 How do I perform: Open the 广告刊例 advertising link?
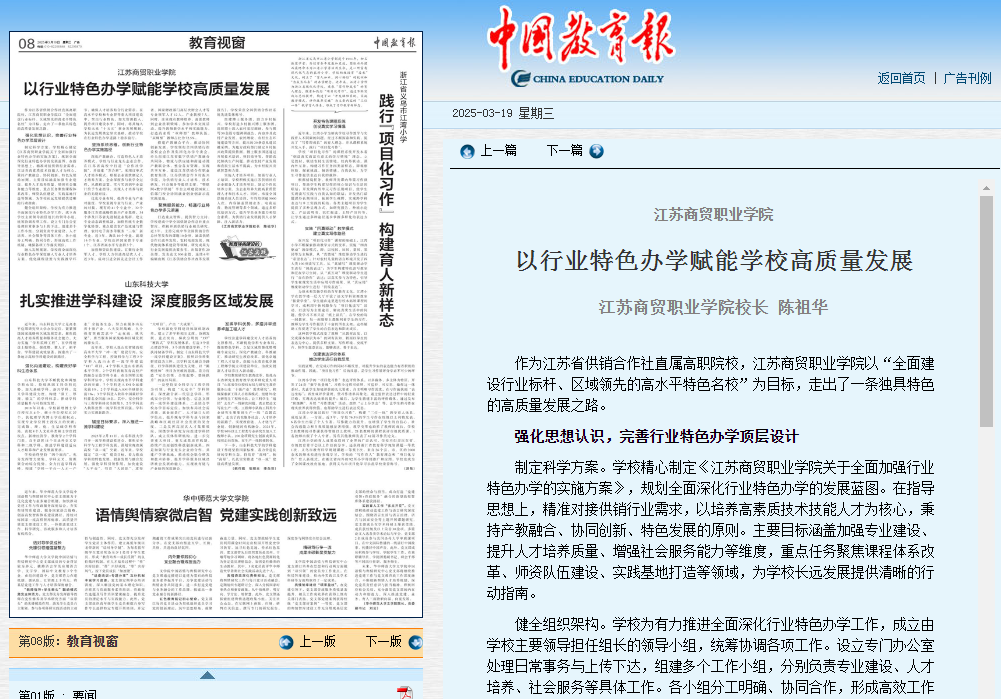967,78
